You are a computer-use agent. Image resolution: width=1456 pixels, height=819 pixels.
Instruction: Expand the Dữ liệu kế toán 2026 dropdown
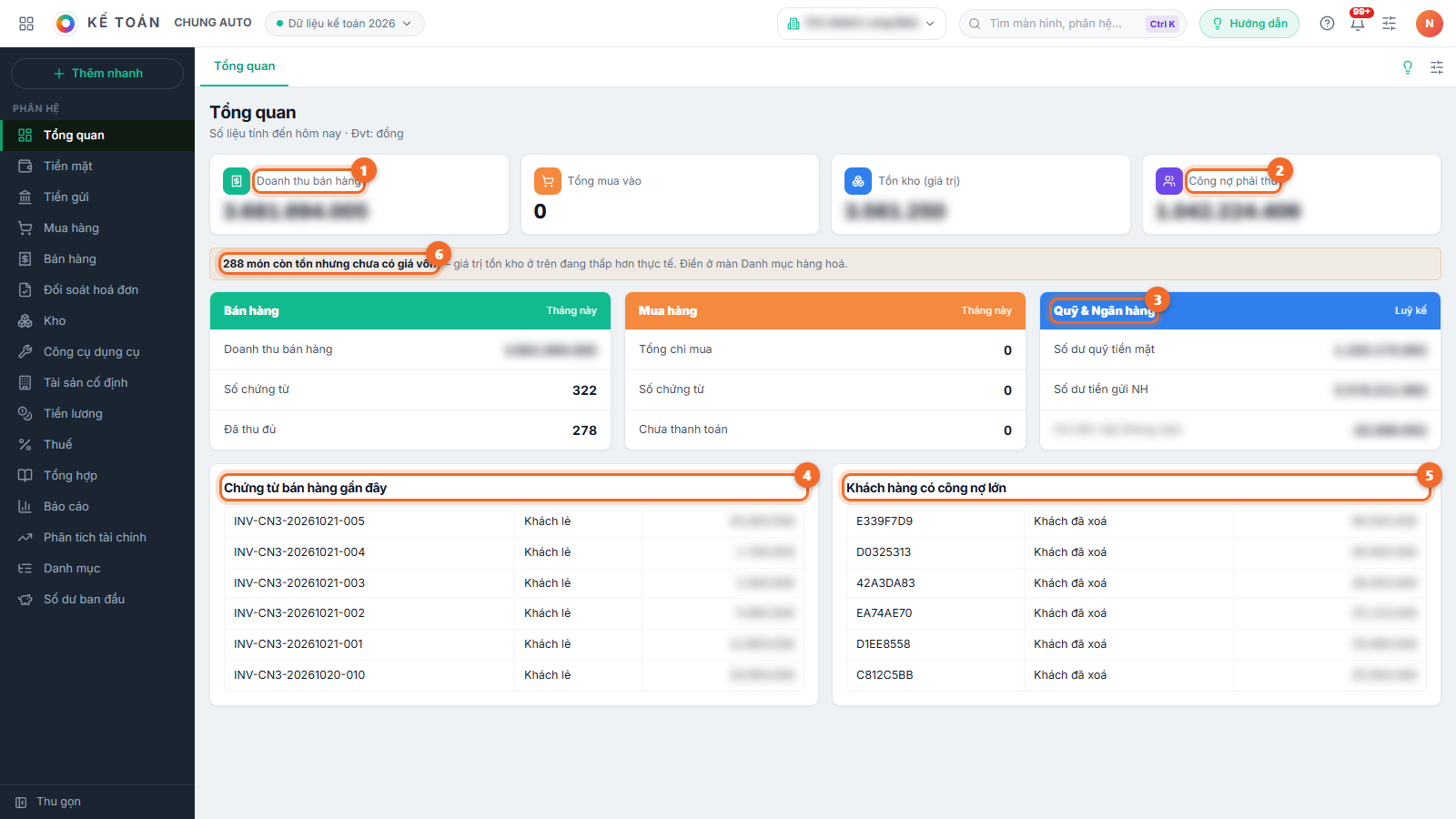click(x=345, y=24)
